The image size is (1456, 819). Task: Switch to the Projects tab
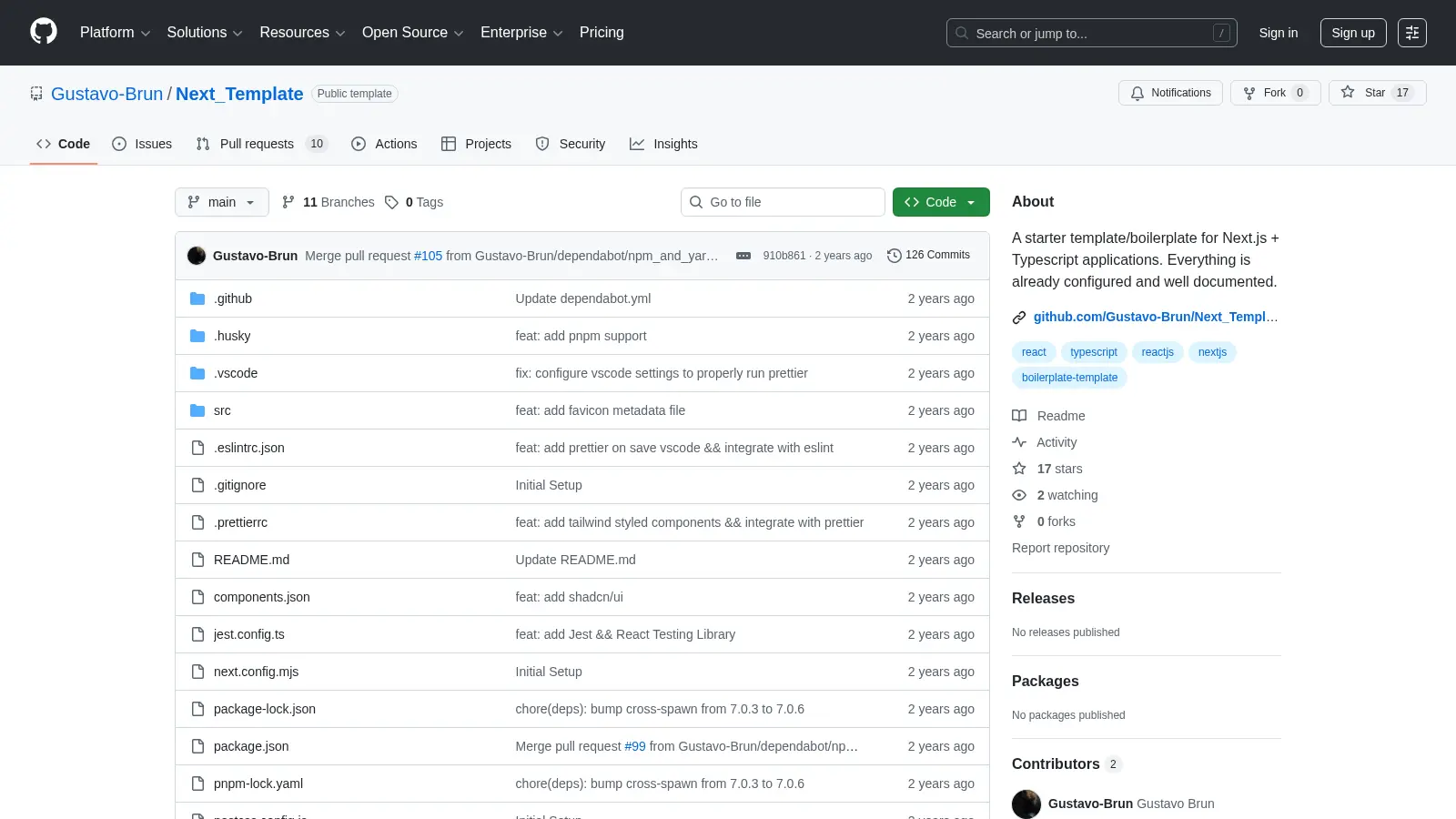coord(476,144)
